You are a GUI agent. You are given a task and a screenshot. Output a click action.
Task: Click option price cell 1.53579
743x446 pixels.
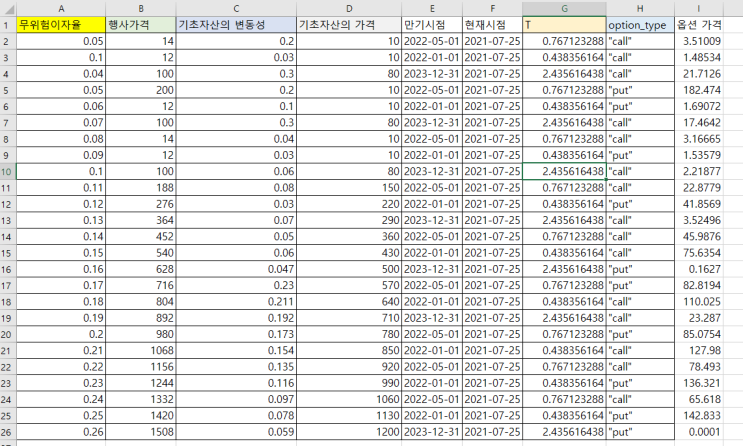point(698,155)
